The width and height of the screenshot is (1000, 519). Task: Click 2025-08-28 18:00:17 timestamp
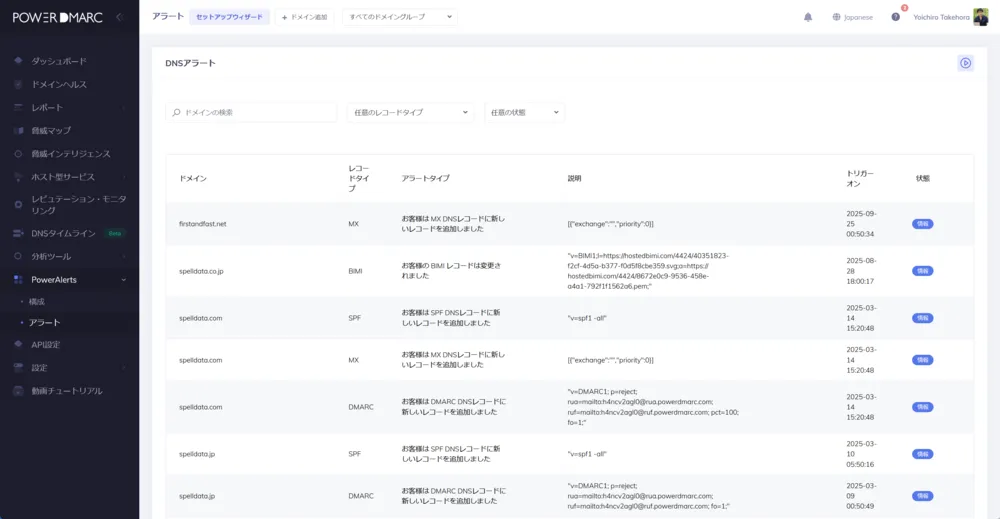click(x=861, y=271)
